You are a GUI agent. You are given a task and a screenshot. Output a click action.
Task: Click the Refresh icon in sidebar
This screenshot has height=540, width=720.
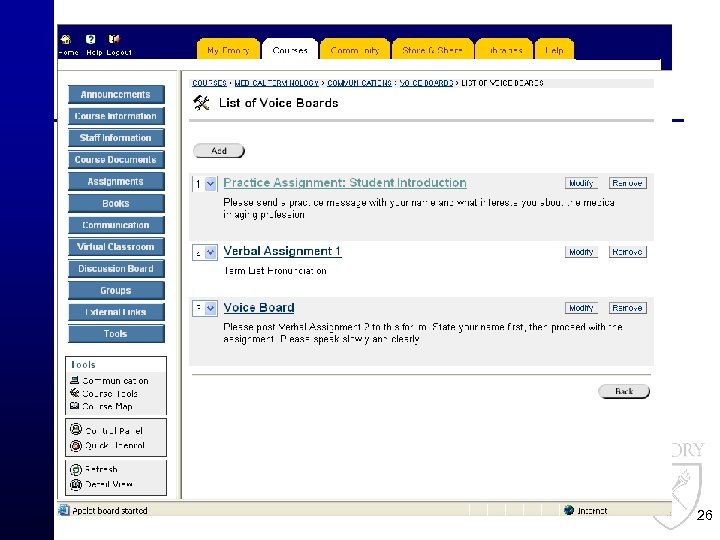pos(76,470)
